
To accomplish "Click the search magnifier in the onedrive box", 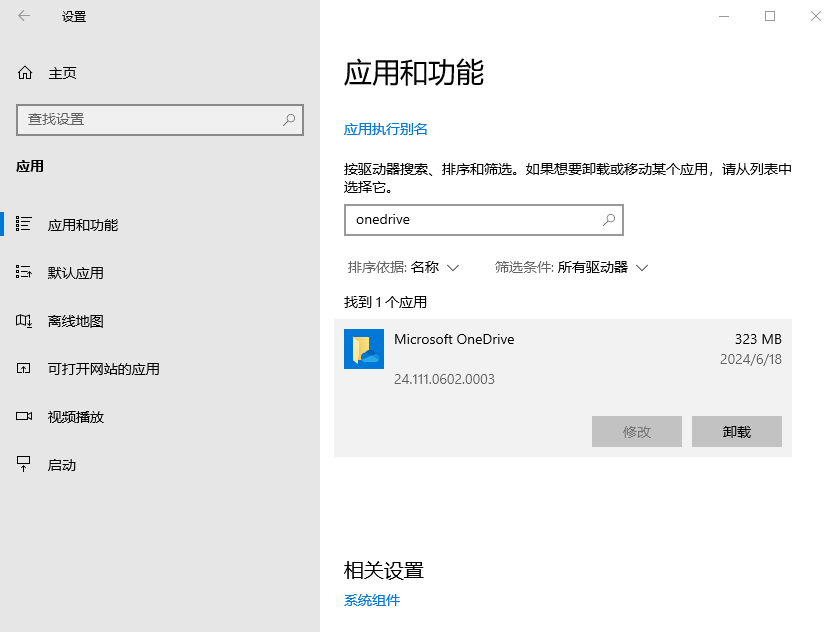I will tap(609, 220).
